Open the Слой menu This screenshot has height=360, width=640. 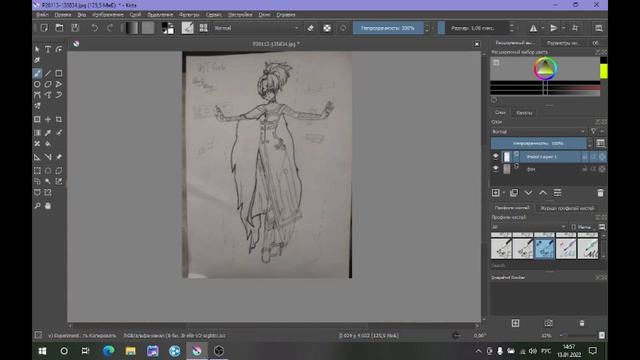135,14
